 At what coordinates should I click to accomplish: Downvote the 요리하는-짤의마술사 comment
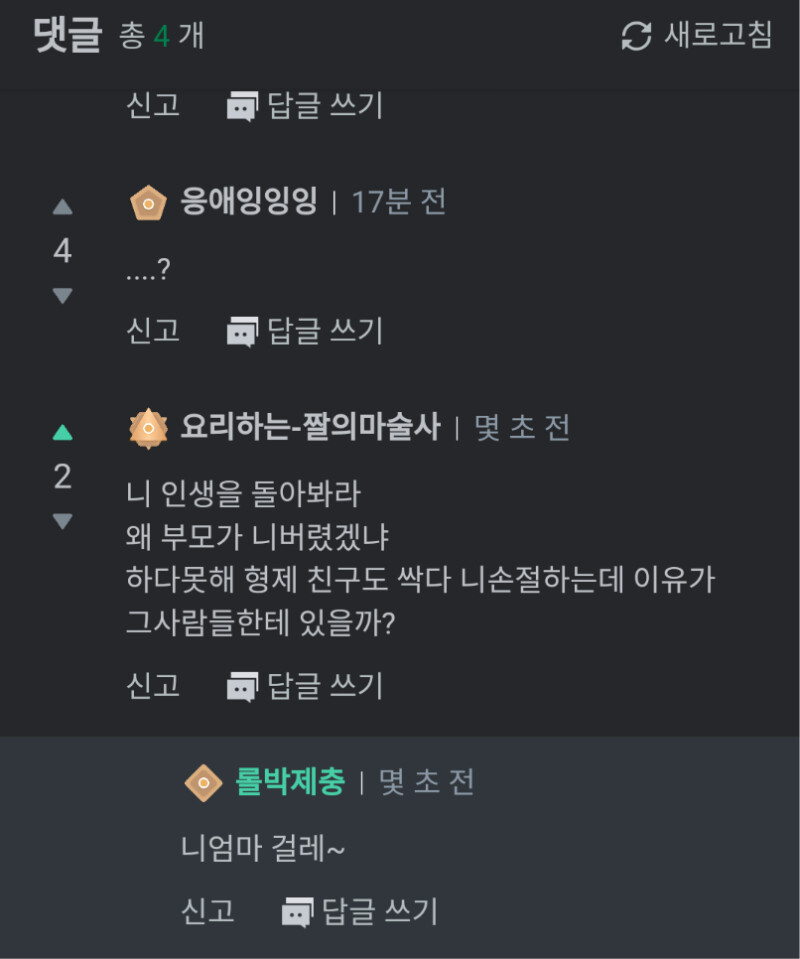tap(62, 521)
